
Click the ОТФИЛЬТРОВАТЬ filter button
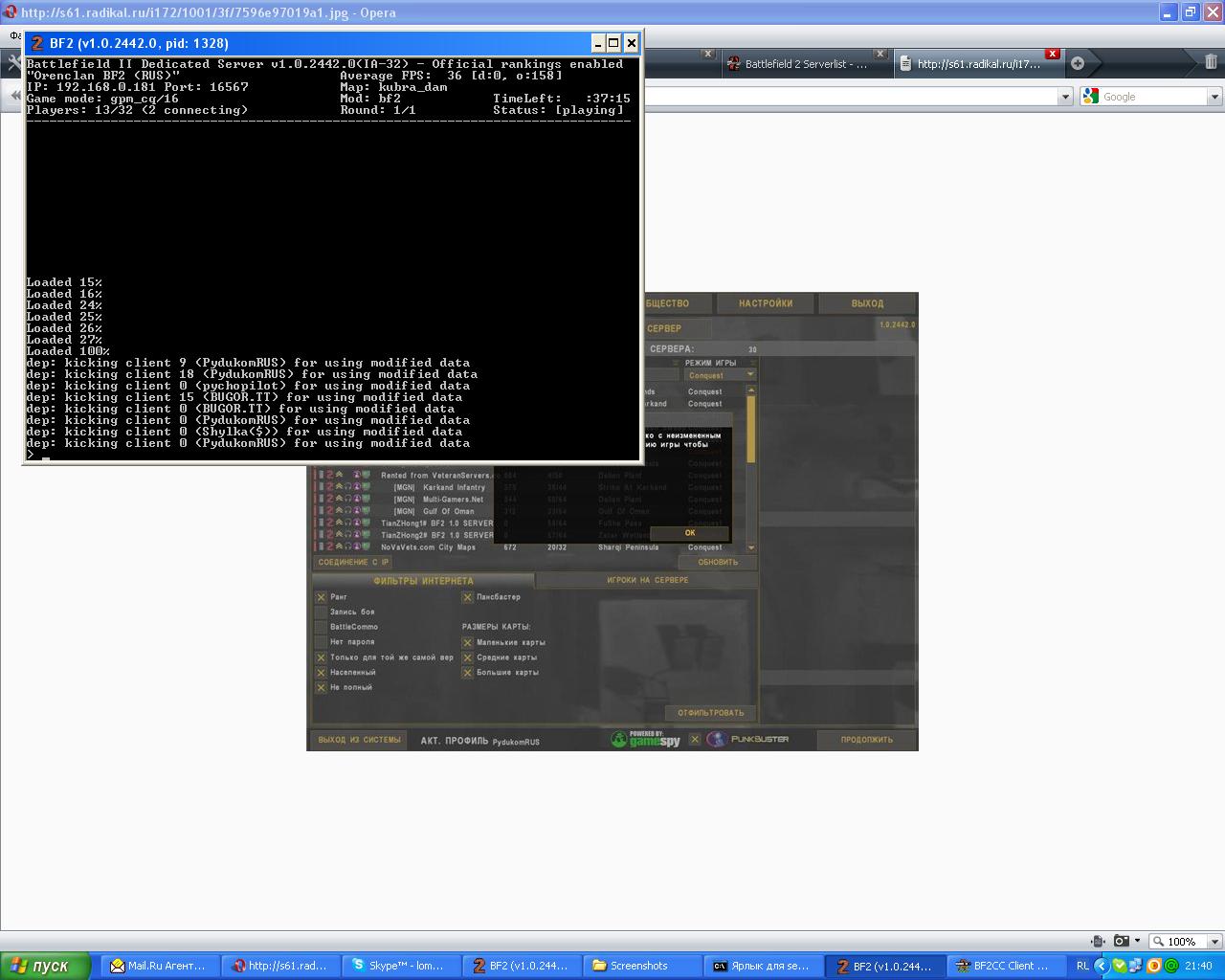point(710,712)
